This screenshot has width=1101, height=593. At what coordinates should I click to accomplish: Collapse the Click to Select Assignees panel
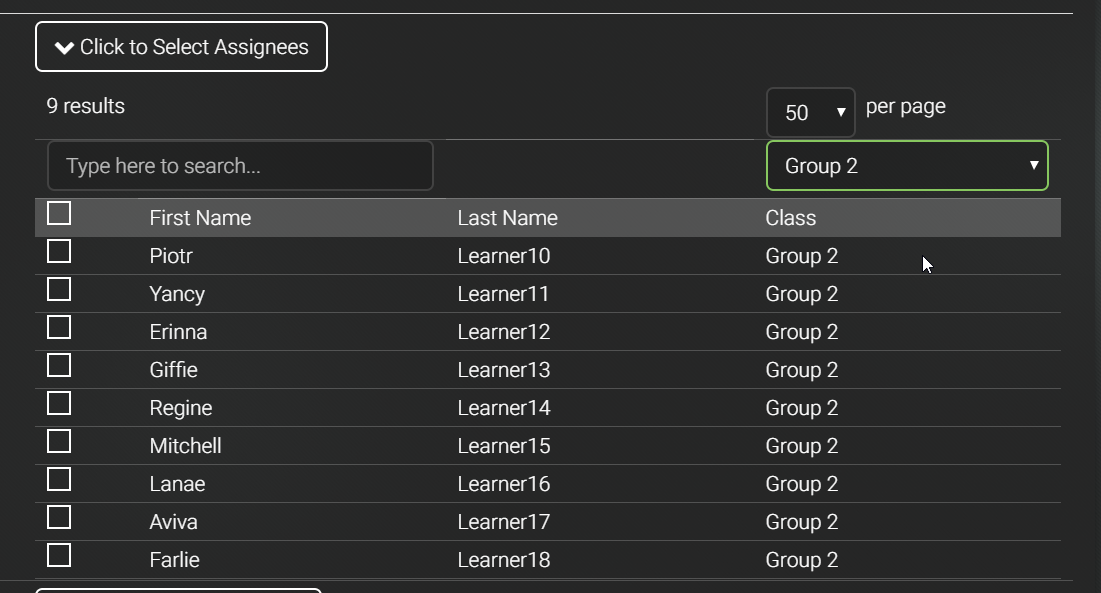[x=181, y=46]
